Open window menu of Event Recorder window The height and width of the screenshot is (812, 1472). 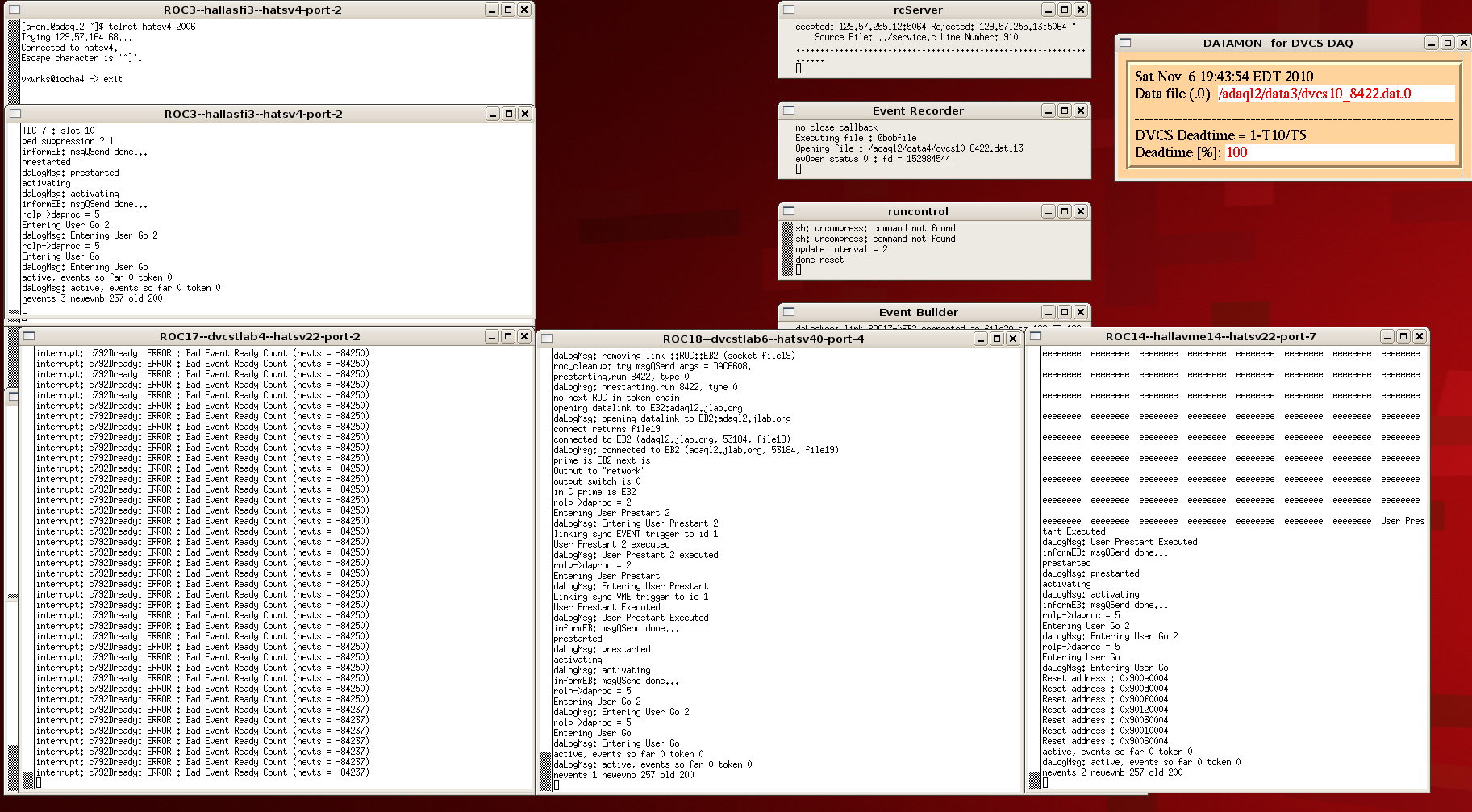pos(789,110)
